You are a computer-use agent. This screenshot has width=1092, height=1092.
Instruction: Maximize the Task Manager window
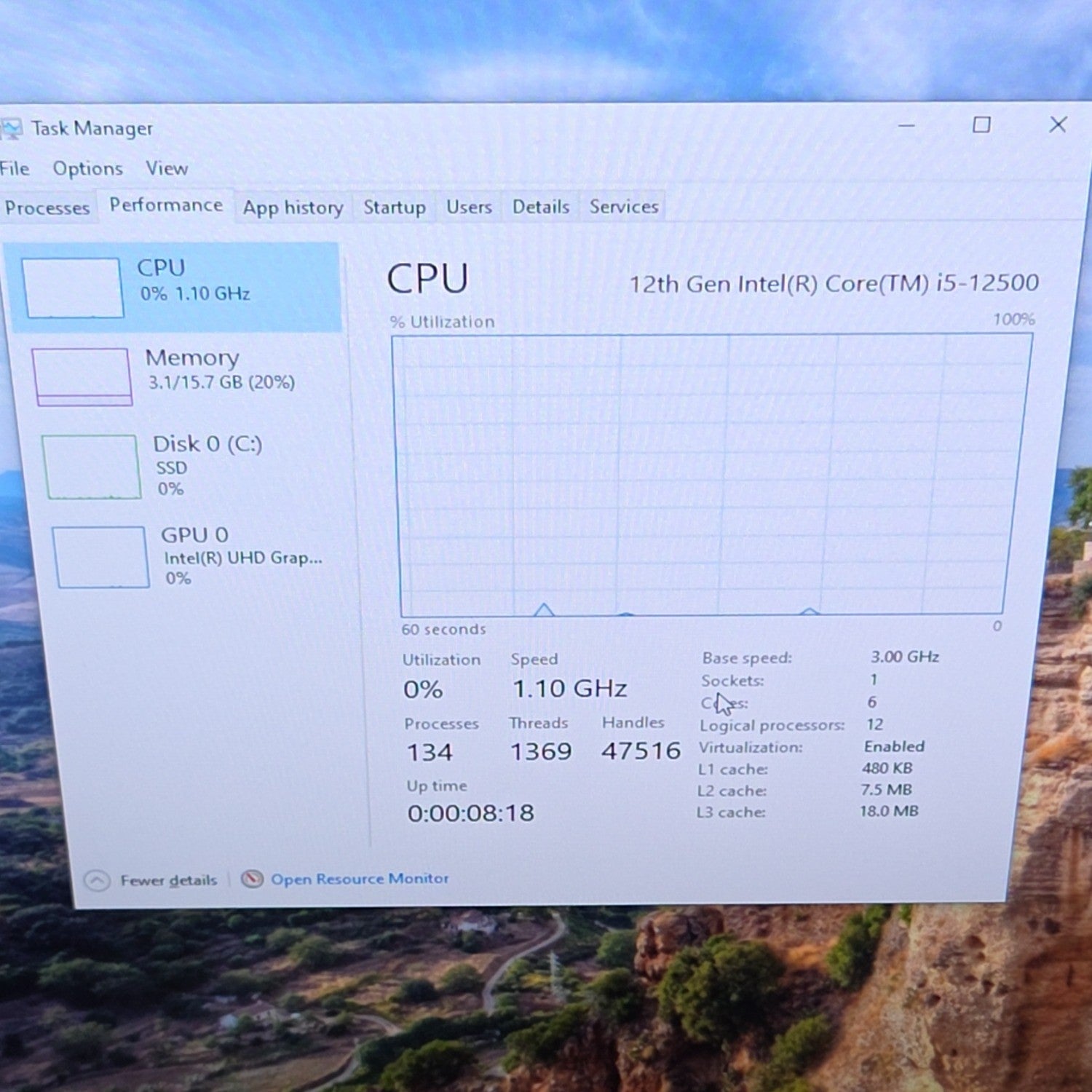tap(981, 124)
